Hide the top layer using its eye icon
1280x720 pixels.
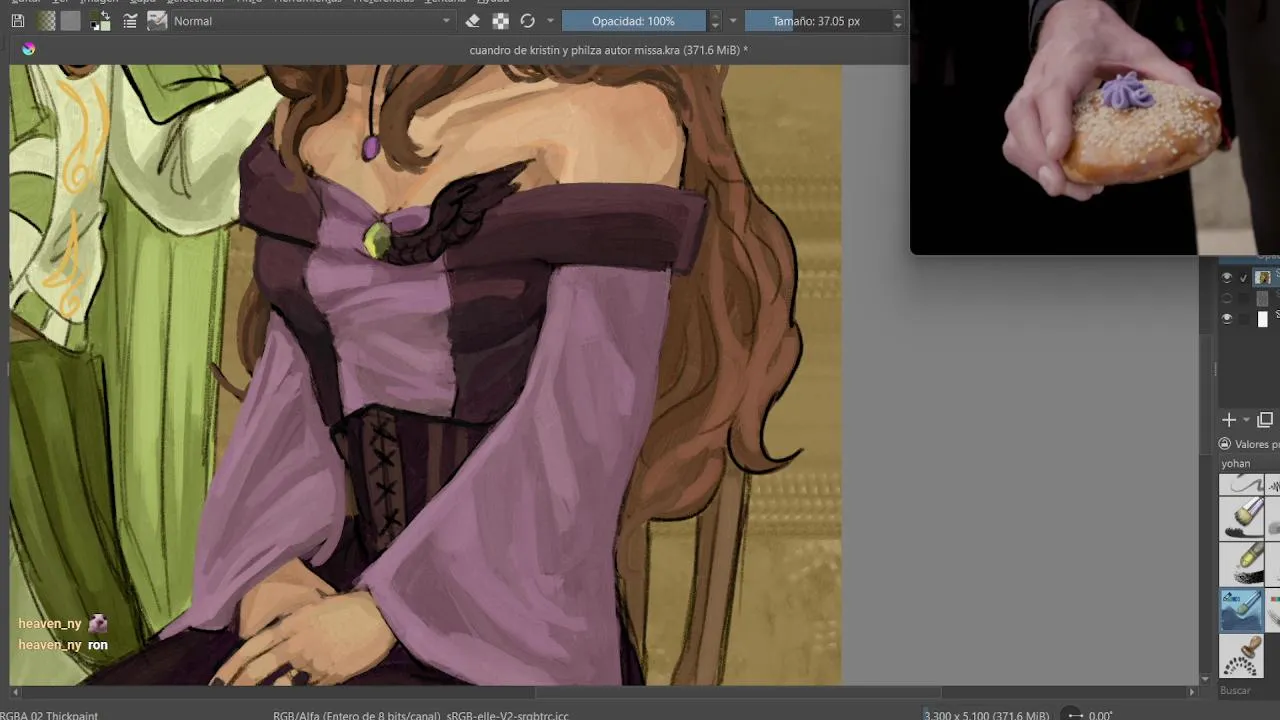(x=1227, y=277)
